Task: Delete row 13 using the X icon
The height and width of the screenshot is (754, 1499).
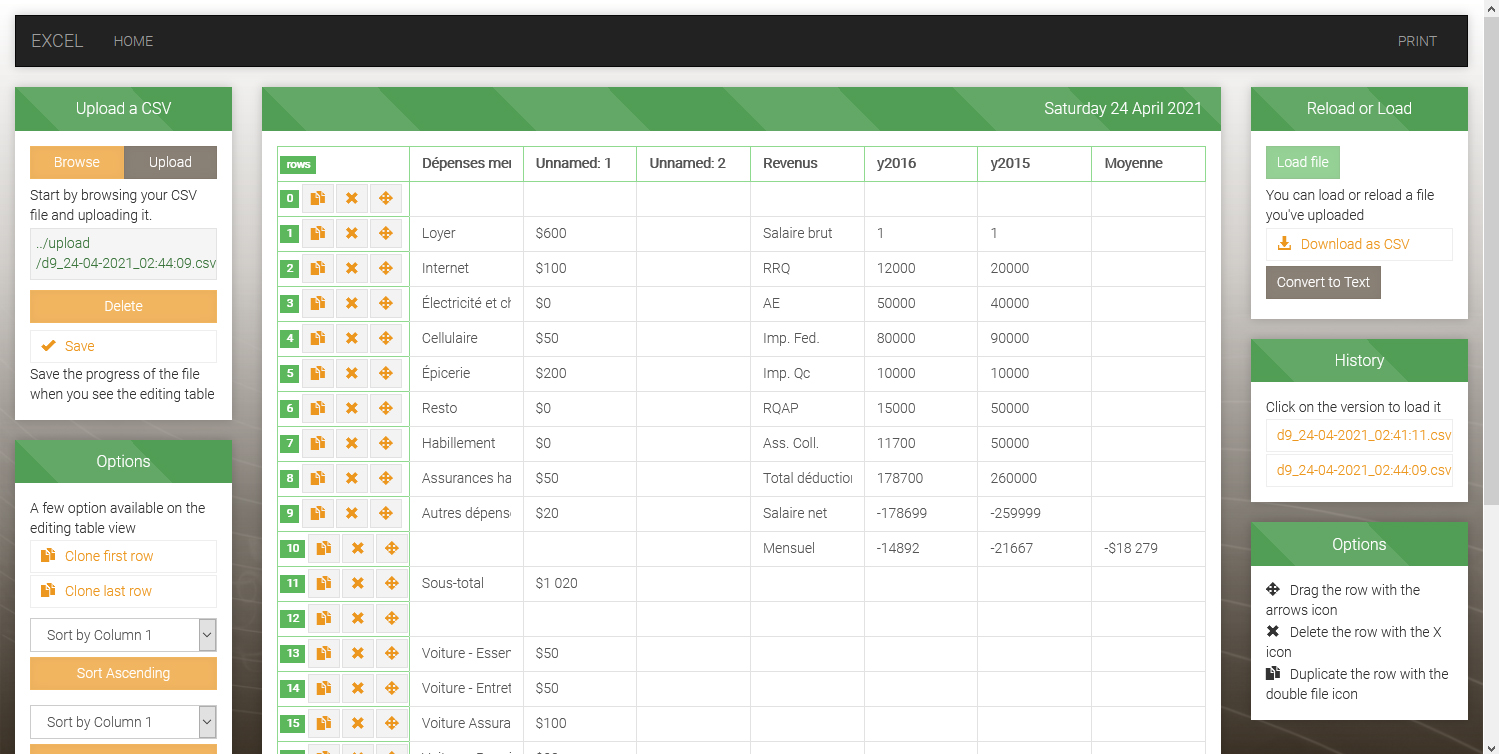Action: coord(358,654)
